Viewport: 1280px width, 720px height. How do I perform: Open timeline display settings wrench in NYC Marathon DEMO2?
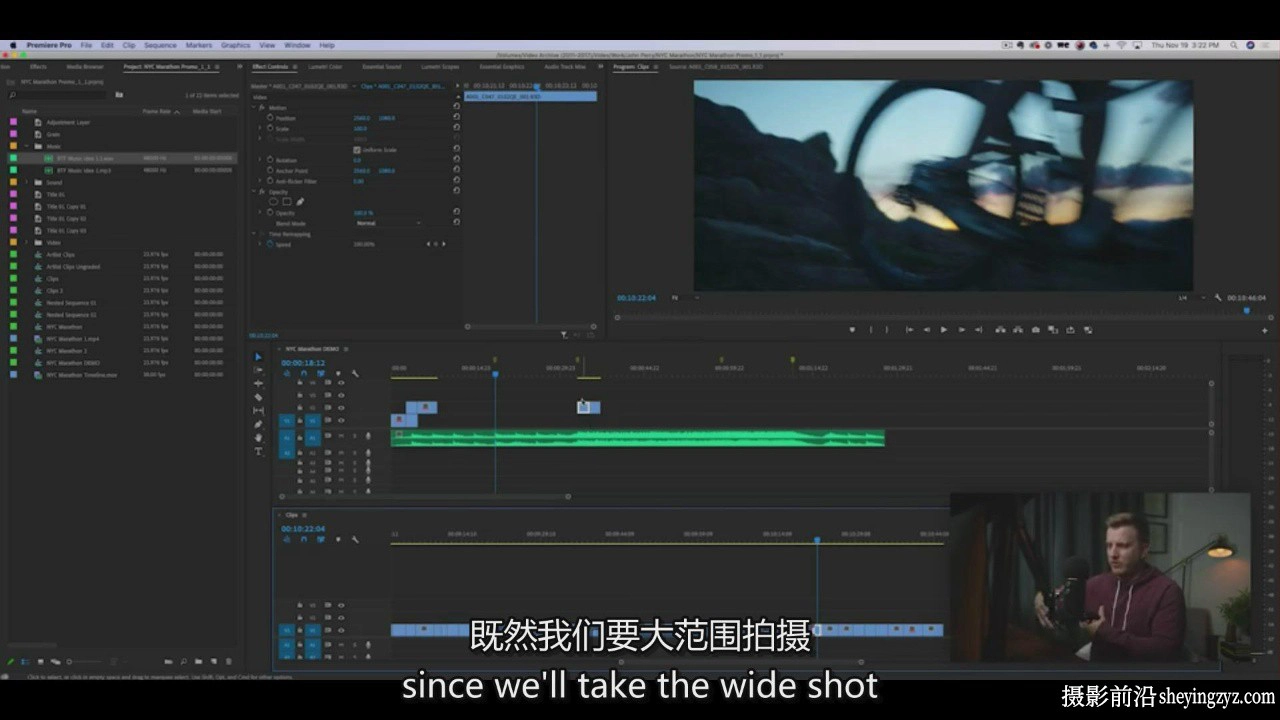pyautogui.click(x=354, y=374)
